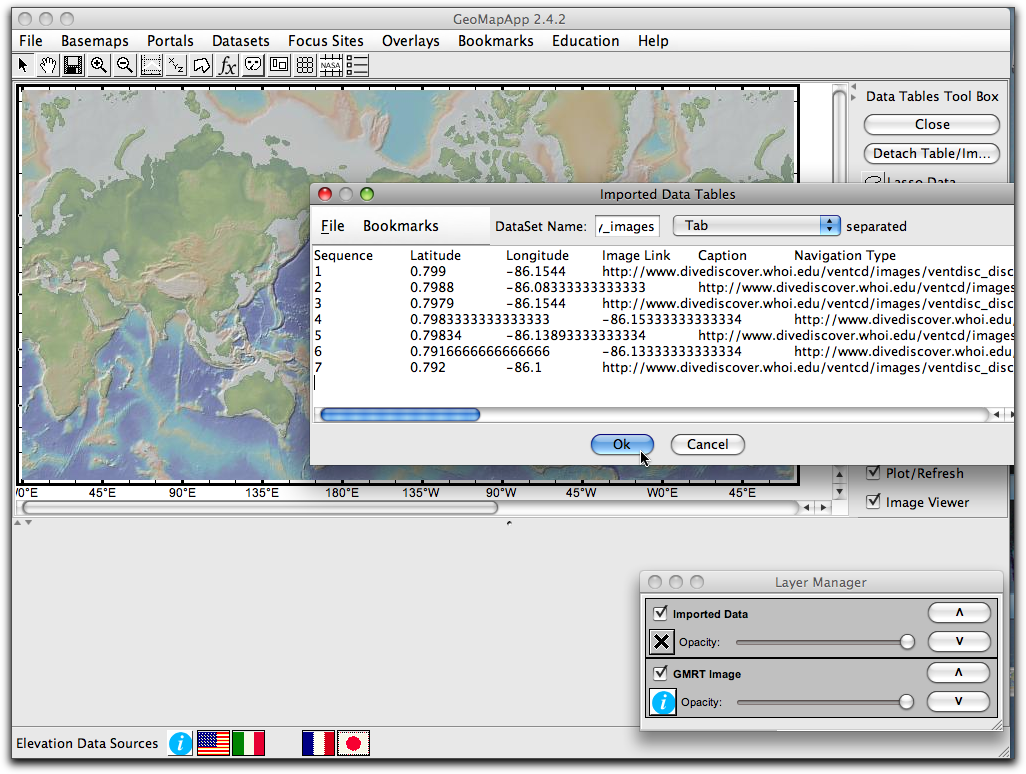1026x774 pixels.
Task: Select the arrow selection tool
Action: click(24, 64)
